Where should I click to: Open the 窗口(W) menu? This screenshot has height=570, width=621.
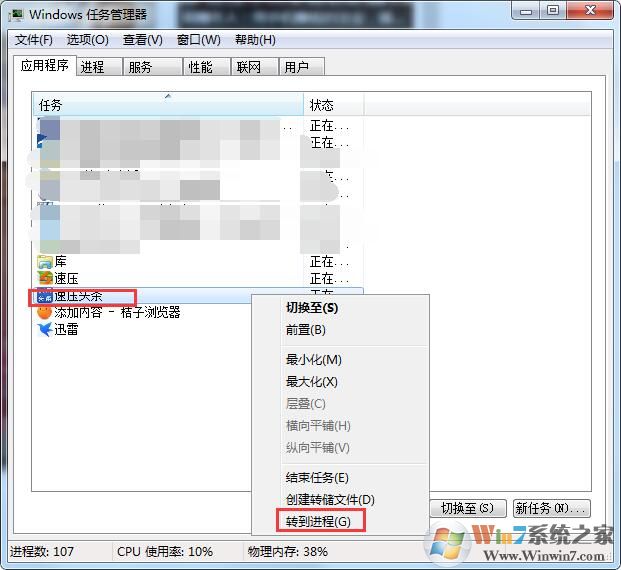(198, 40)
